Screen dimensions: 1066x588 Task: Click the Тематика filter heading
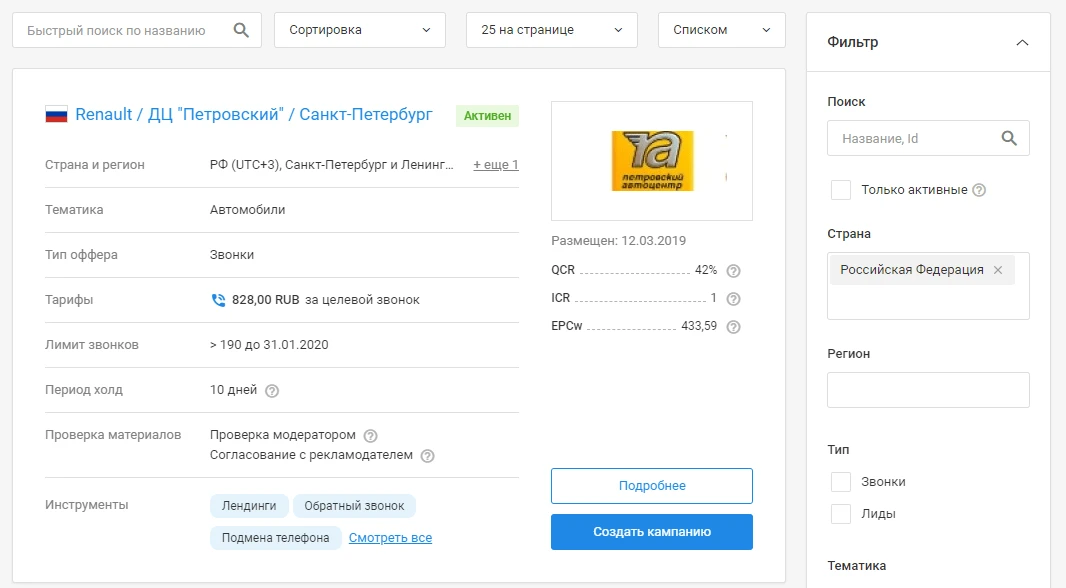click(857, 566)
